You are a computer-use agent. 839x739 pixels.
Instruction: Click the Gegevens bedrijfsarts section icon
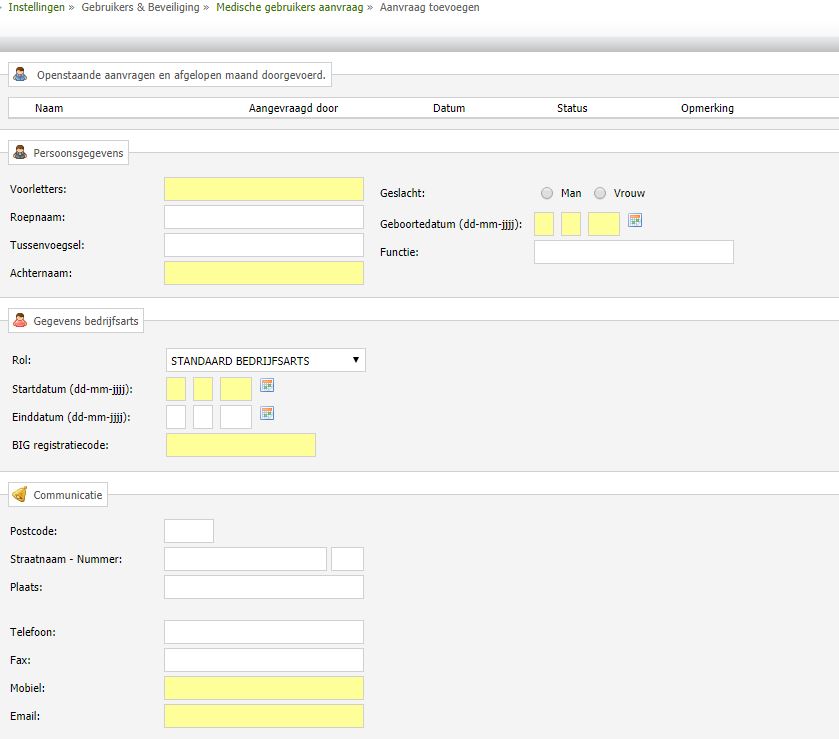coord(20,321)
